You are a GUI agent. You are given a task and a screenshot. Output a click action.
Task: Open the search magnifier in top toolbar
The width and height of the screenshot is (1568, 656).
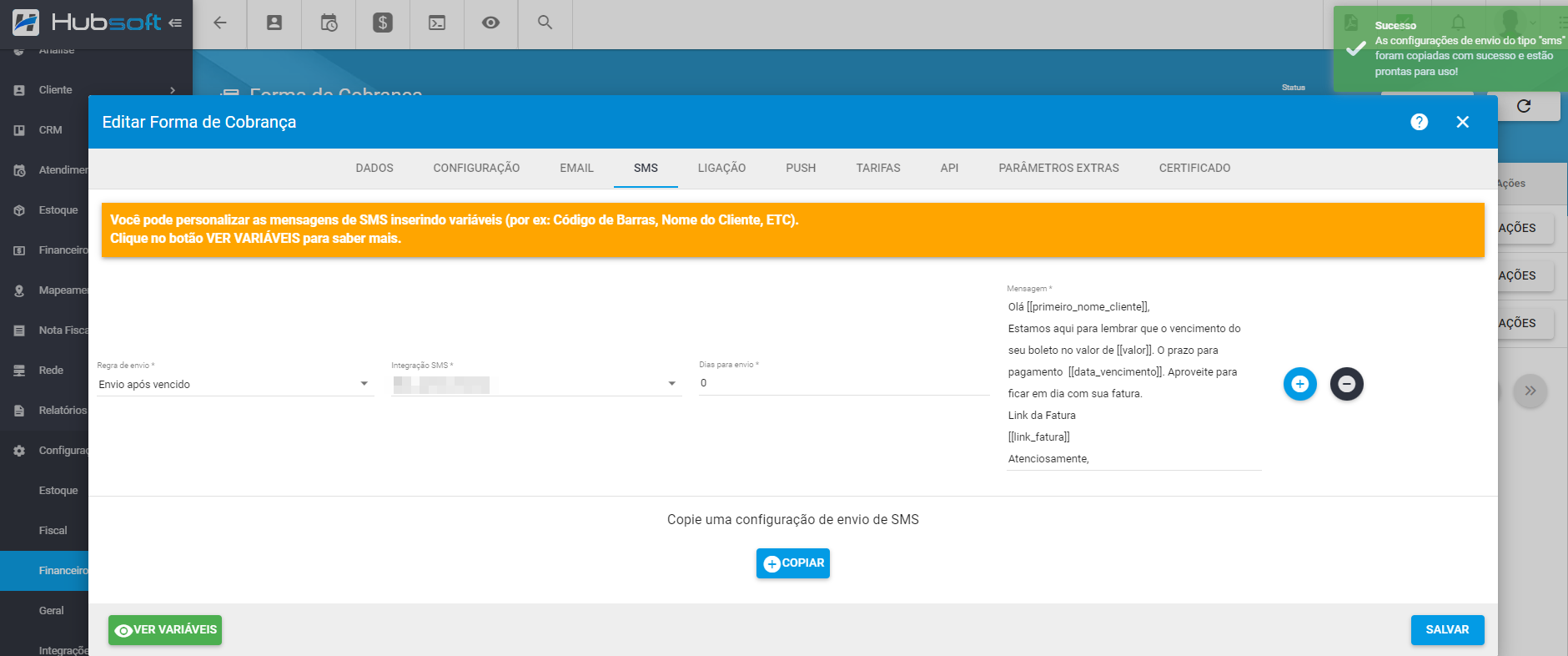[545, 23]
